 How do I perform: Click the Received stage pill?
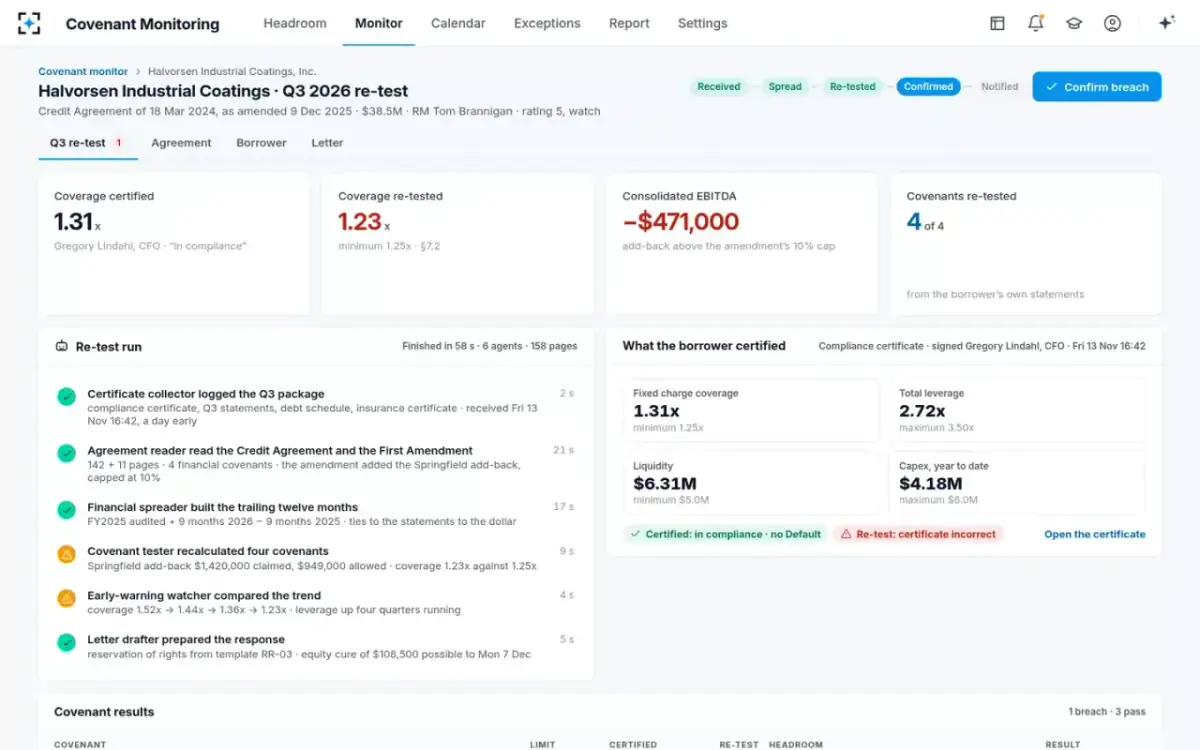719,87
